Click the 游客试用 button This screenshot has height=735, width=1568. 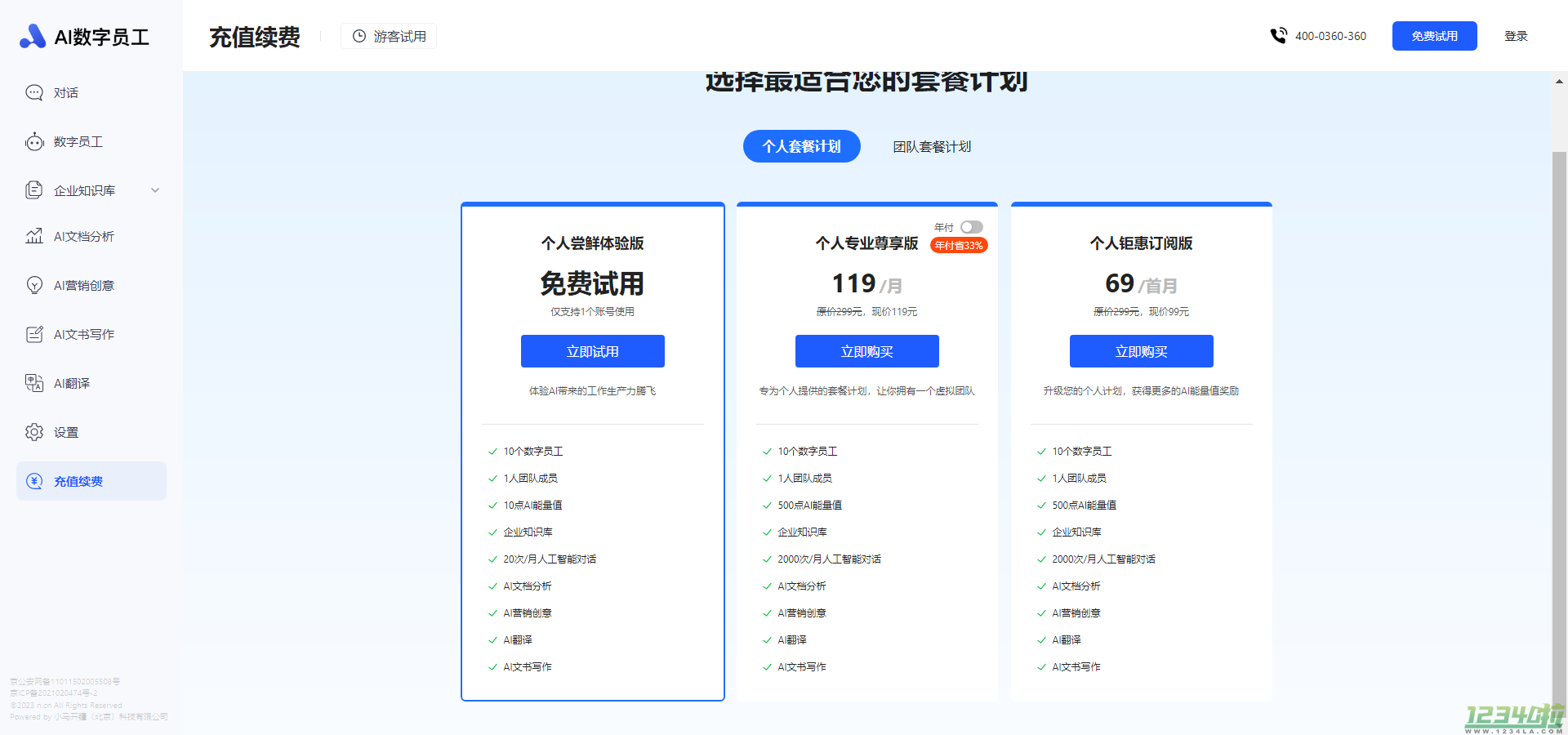389,36
